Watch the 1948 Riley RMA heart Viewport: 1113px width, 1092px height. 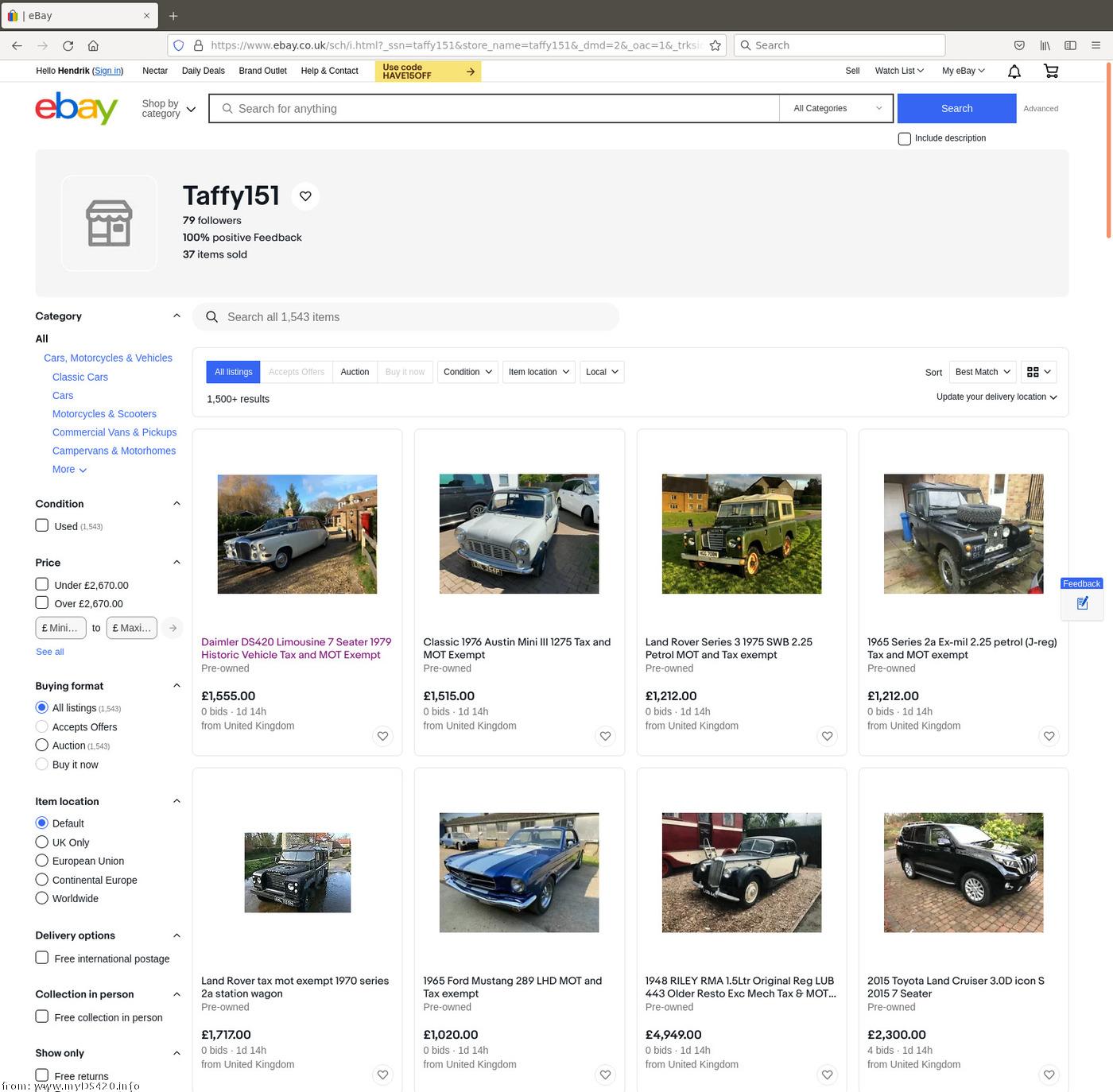click(827, 1075)
